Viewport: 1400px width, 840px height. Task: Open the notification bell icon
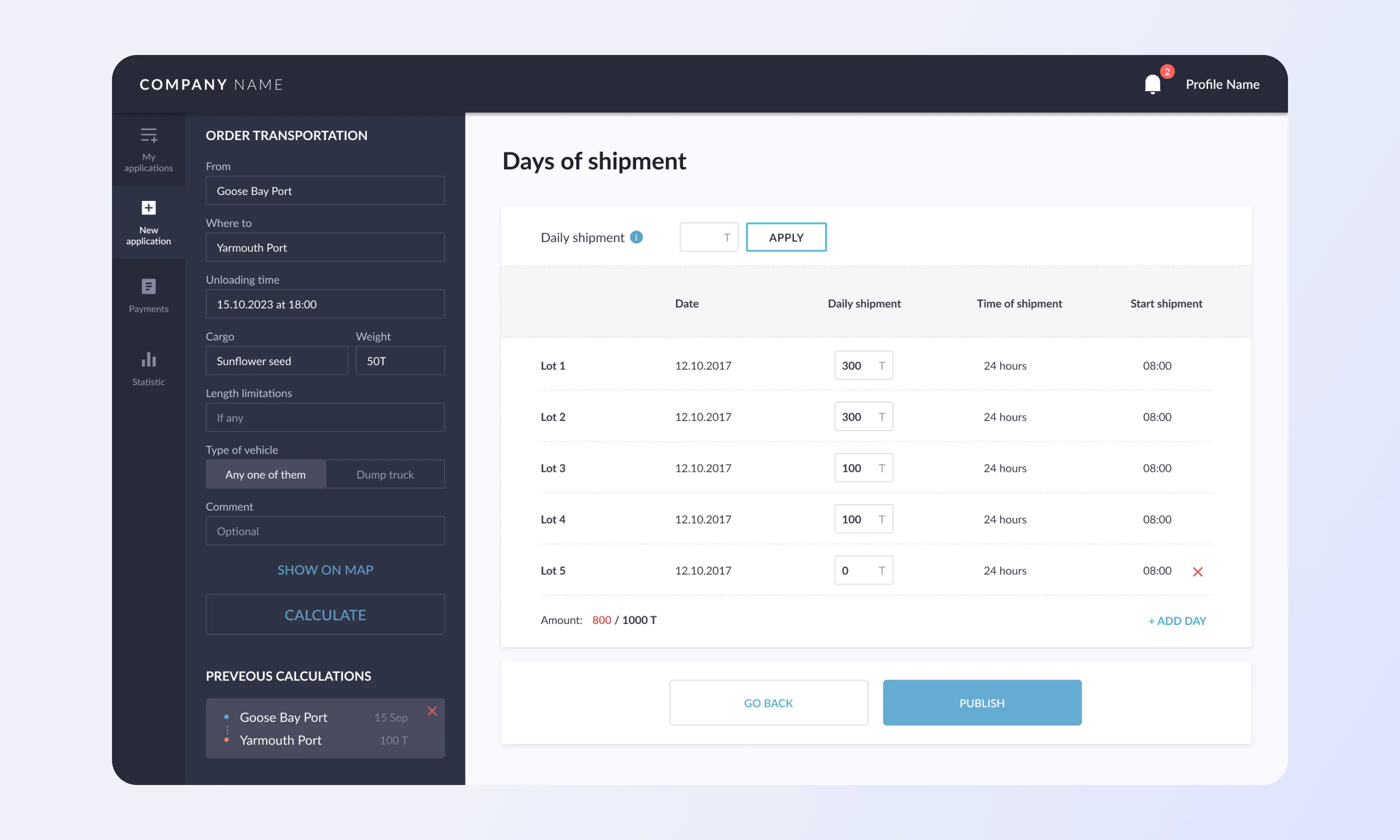[1152, 84]
